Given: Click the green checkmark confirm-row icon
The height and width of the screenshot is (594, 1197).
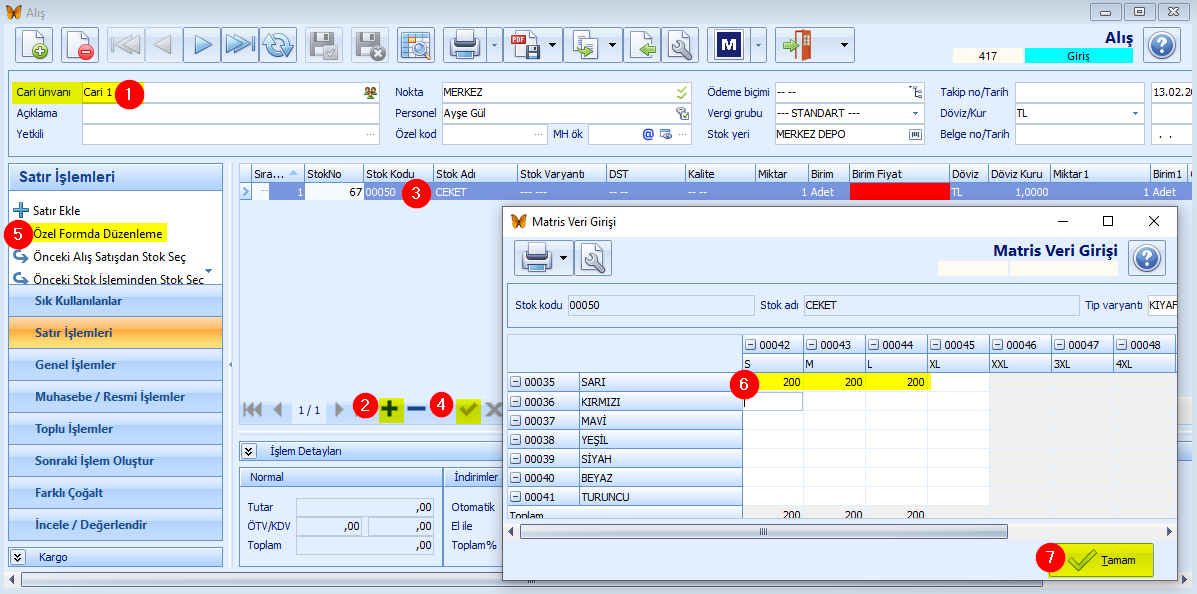Looking at the screenshot, I should 468,410.
